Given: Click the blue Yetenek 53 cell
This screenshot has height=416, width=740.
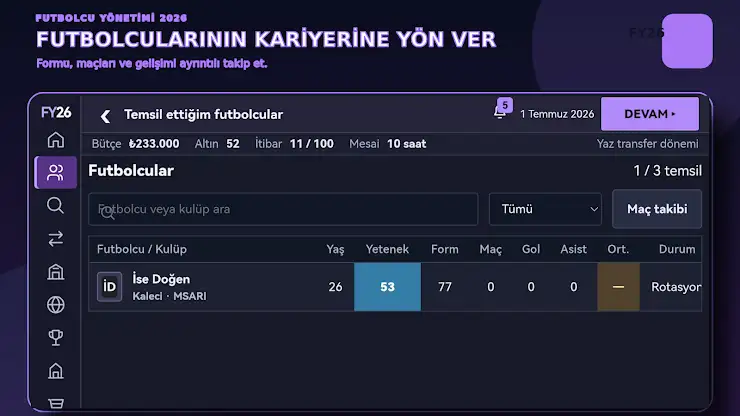Looking at the screenshot, I should tap(387, 287).
